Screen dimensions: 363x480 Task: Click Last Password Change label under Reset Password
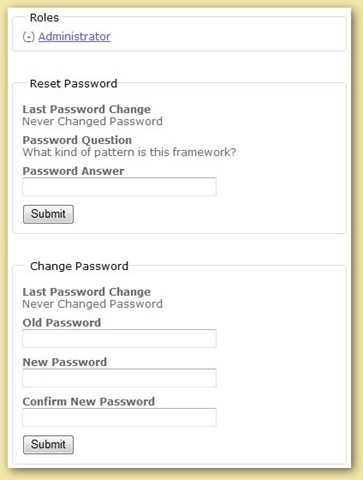[x=87, y=109]
